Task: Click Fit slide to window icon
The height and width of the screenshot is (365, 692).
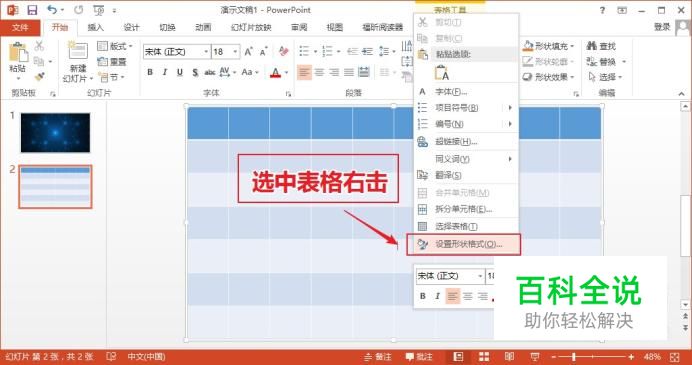Action: coord(675,357)
